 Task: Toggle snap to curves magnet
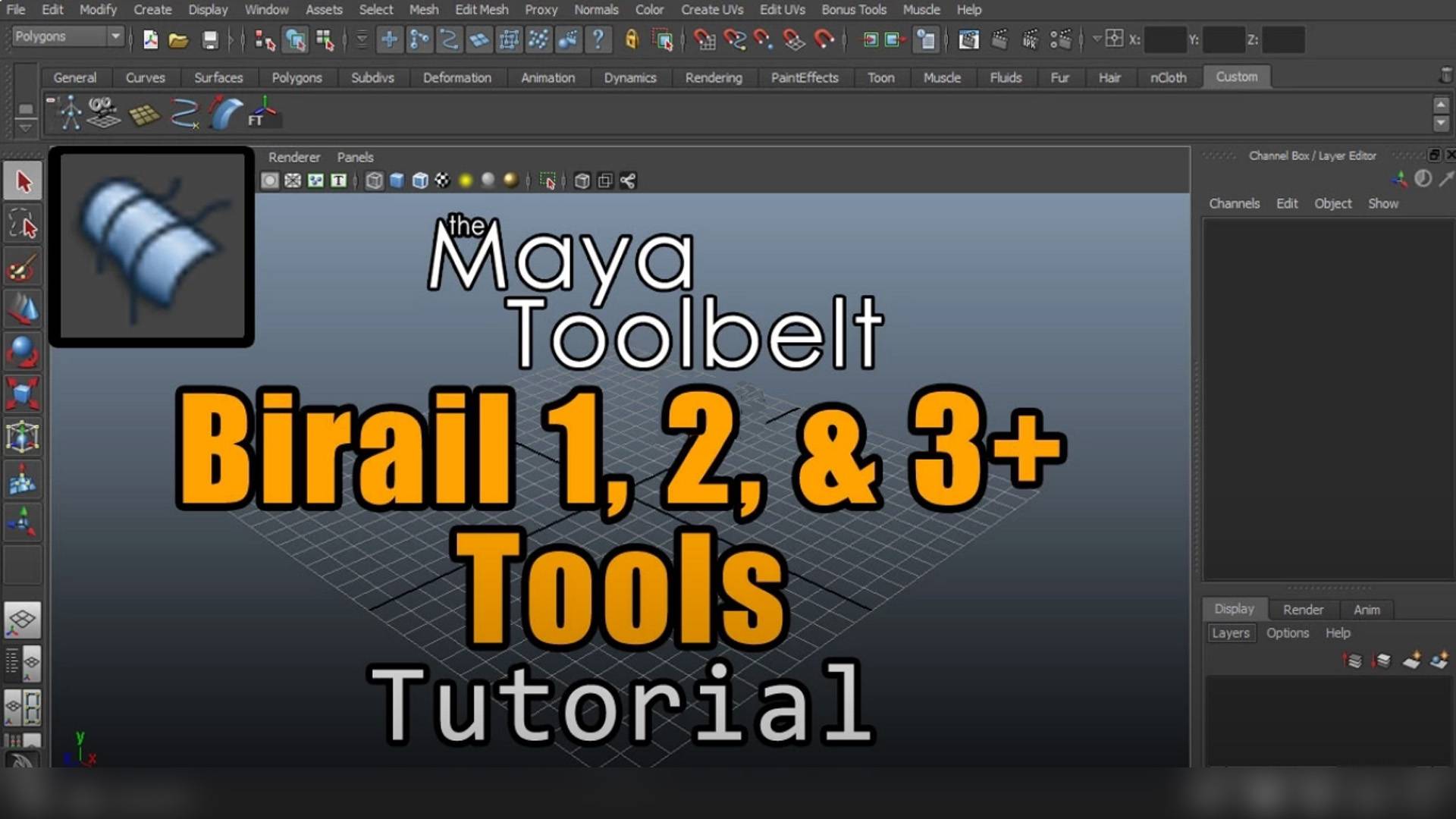pyautogui.click(x=734, y=39)
